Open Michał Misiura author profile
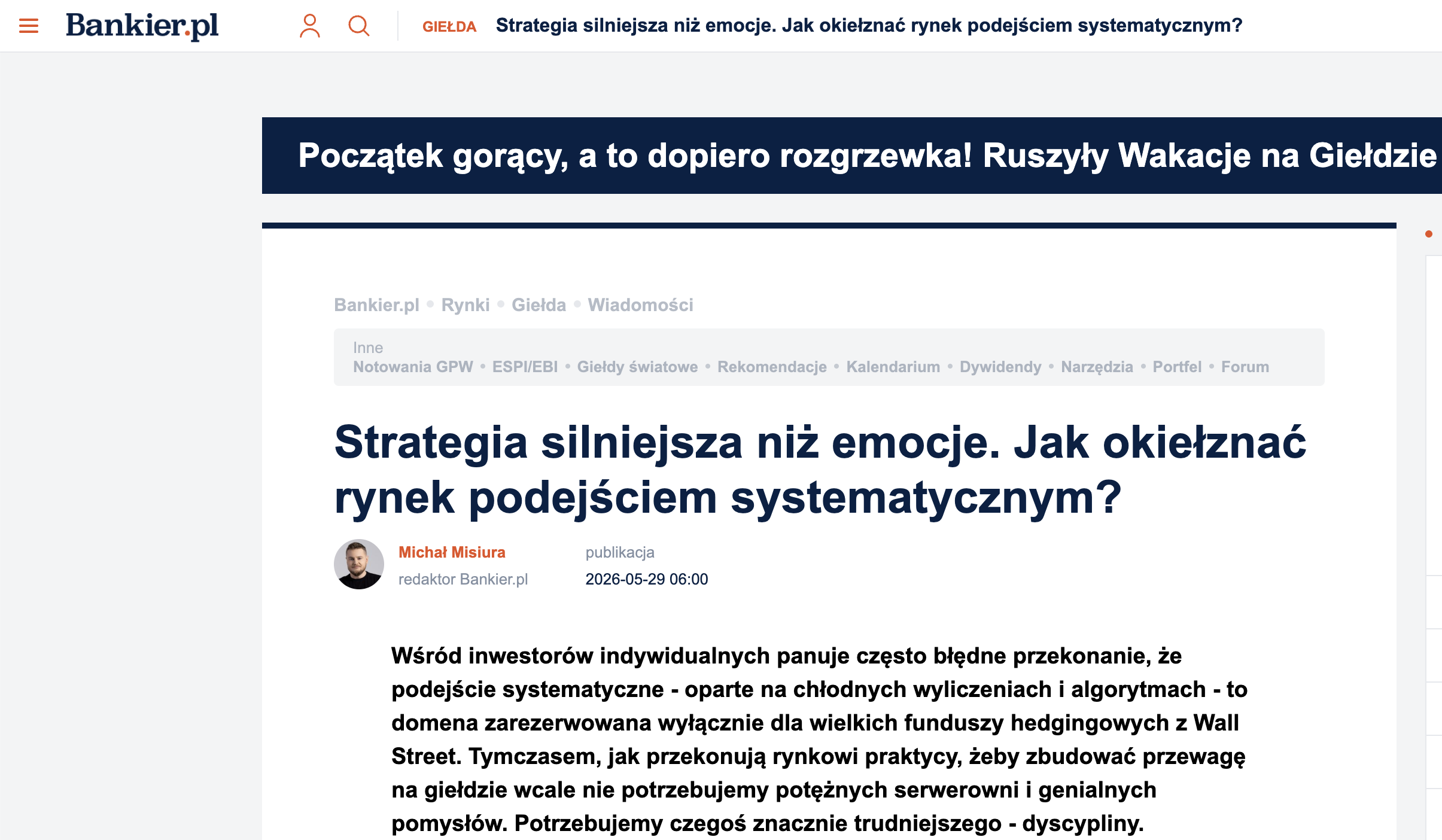1442x840 pixels. point(452,552)
